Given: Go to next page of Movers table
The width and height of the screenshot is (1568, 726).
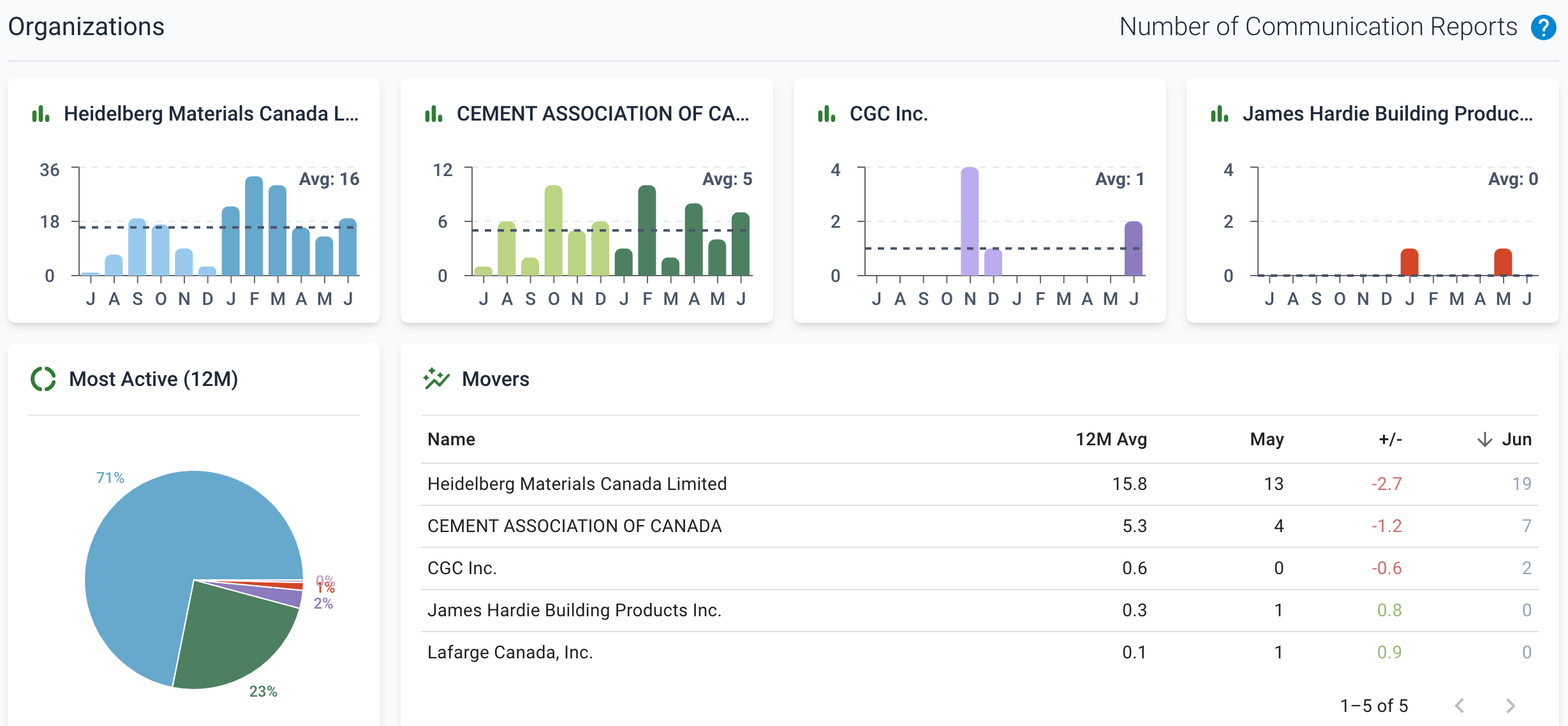Looking at the screenshot, I should click(x=1510, y=706).
